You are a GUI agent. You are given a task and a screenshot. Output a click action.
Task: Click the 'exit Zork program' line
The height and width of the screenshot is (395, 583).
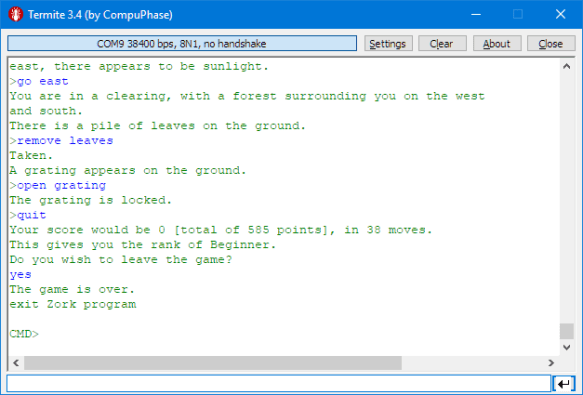coord(73,304)
